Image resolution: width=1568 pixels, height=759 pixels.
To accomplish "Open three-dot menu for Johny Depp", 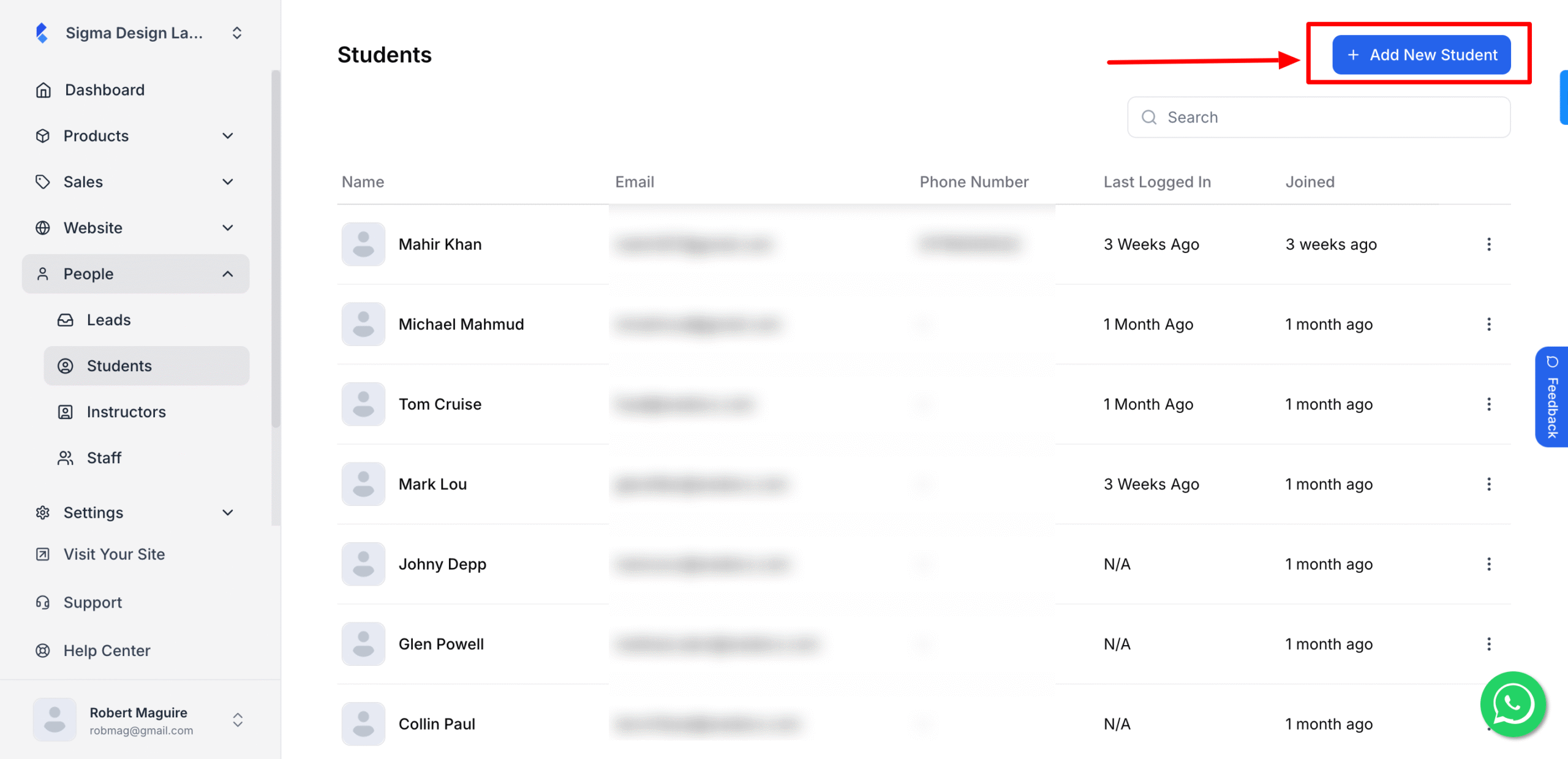I will (x=1488, y=564).
